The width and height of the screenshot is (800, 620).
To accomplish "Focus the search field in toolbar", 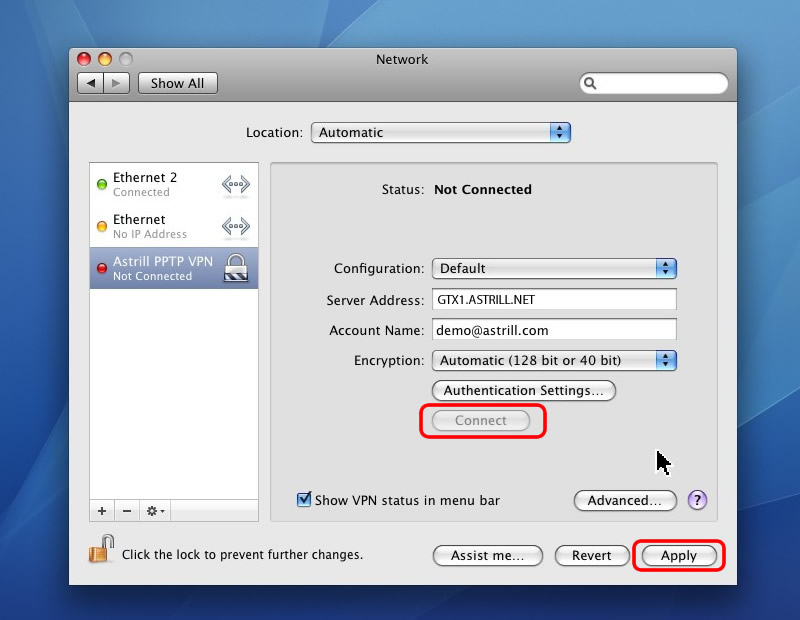I will coord(660,84).
